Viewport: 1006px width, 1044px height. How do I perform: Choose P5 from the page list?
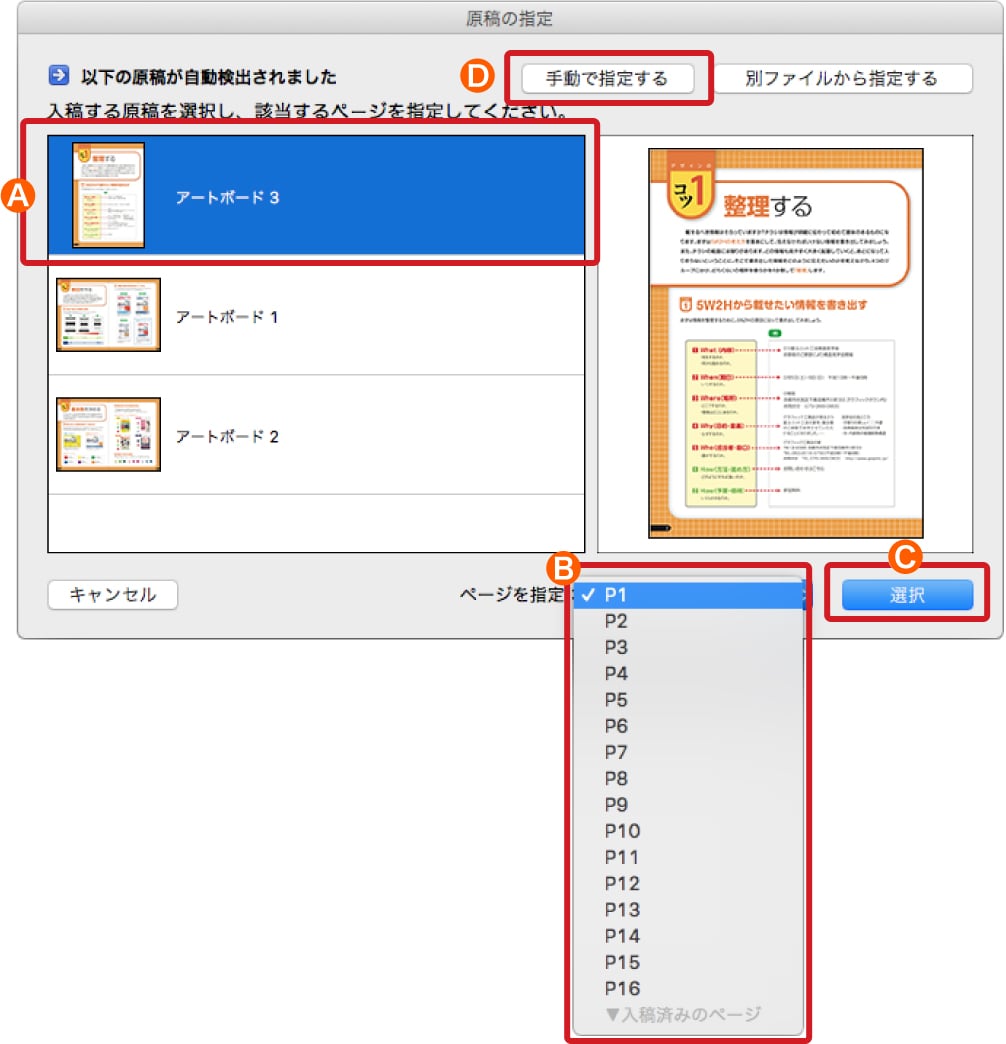616,699
